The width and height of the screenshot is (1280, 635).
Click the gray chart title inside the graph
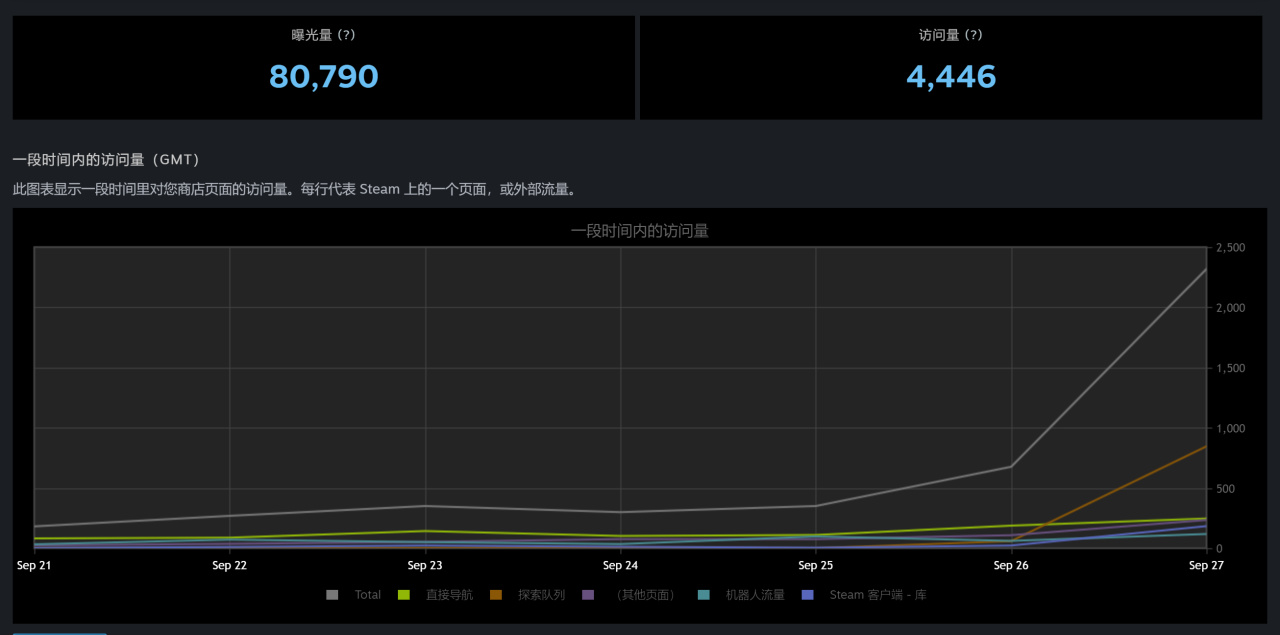tap(639, 231)
